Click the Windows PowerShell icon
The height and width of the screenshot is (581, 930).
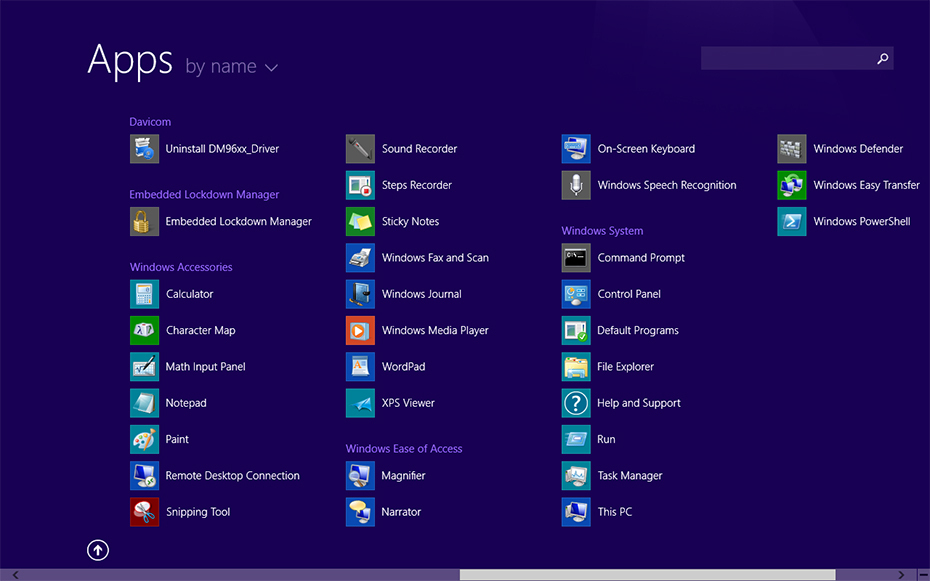click(x=792, y=222)
